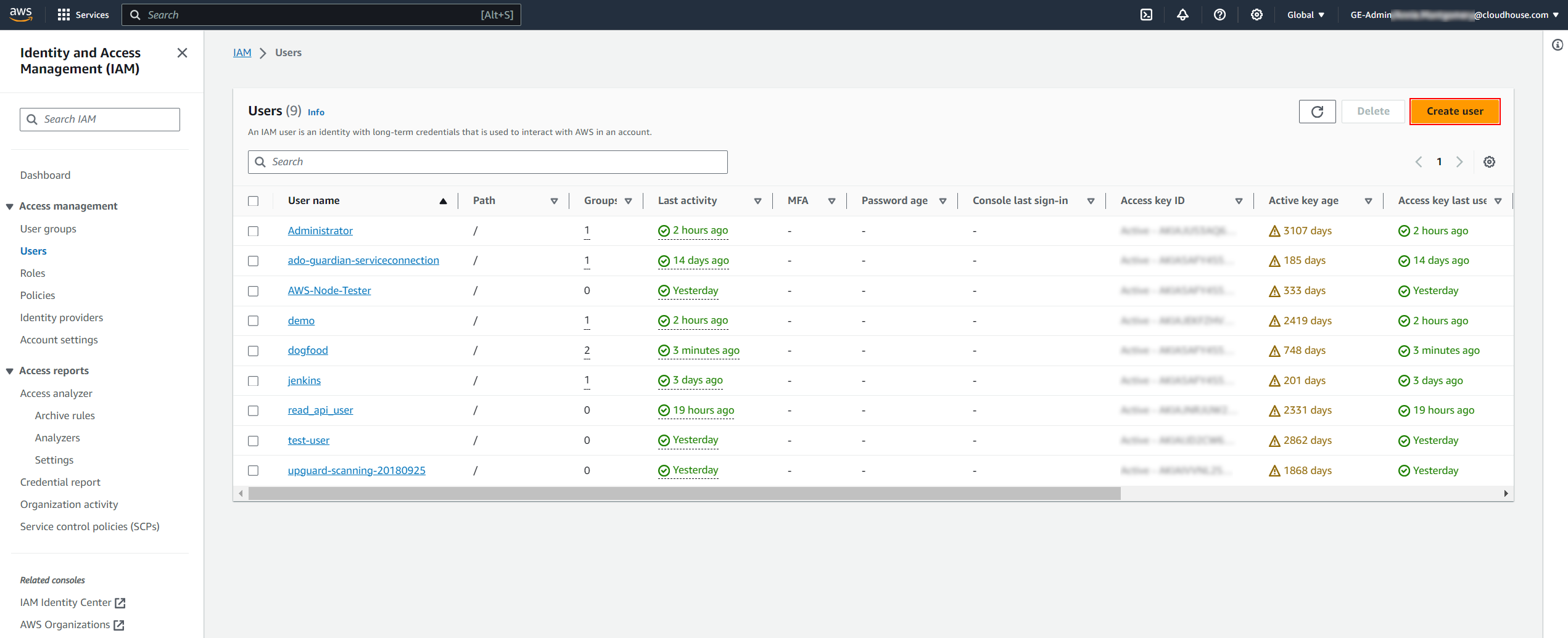The height and width of the screenshot is (638, 1568).
Task: Focus the top AWS Search bar
Action: point(321,15)
